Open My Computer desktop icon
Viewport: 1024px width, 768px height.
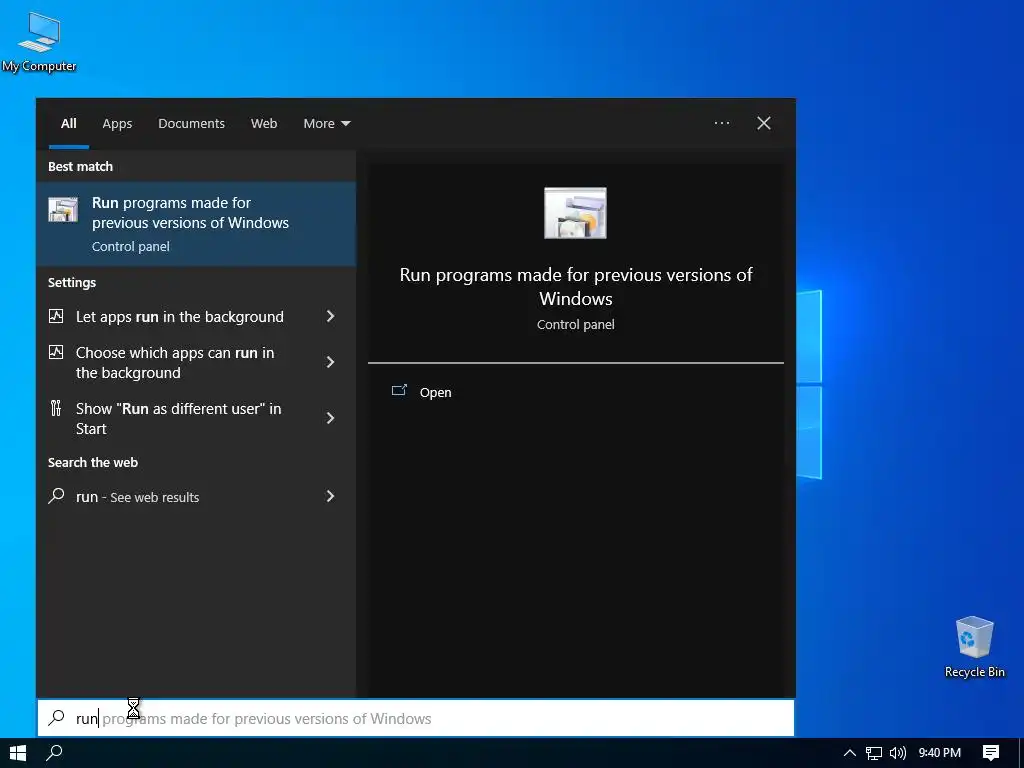39,41
